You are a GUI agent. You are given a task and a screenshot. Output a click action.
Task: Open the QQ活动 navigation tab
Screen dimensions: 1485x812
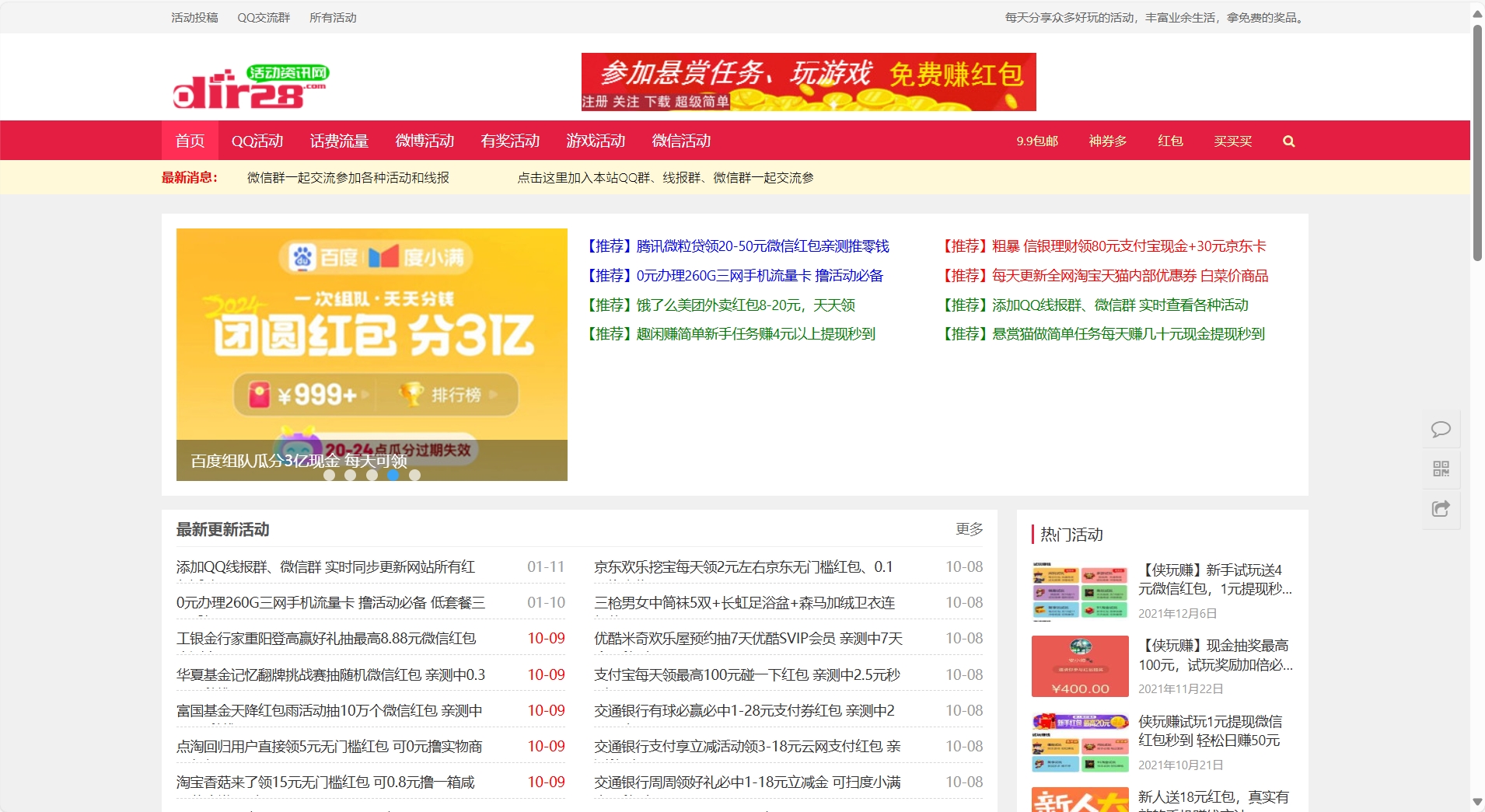(x=257, y=141)
